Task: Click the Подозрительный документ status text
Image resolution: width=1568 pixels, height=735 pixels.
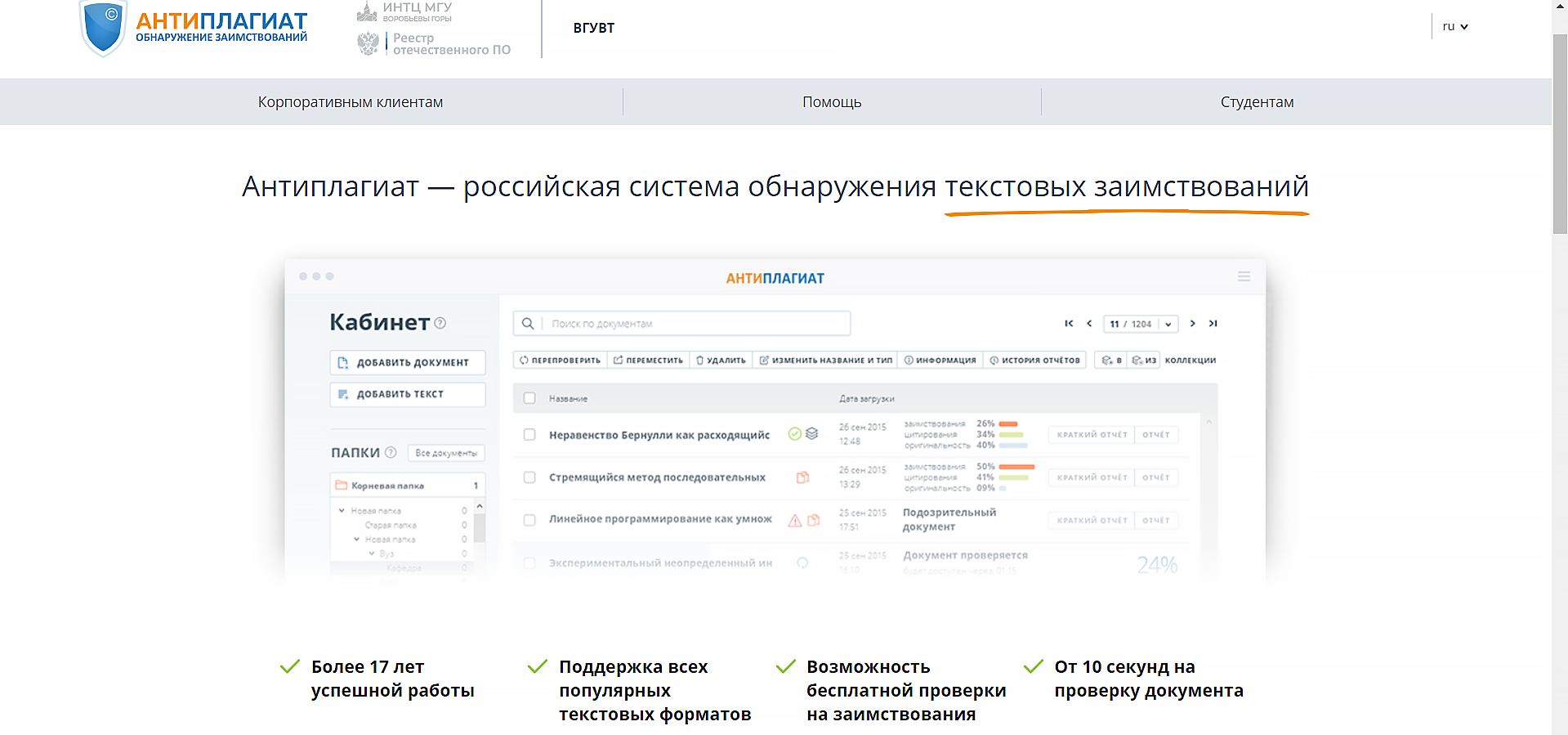Action: (x=949, y=519)
